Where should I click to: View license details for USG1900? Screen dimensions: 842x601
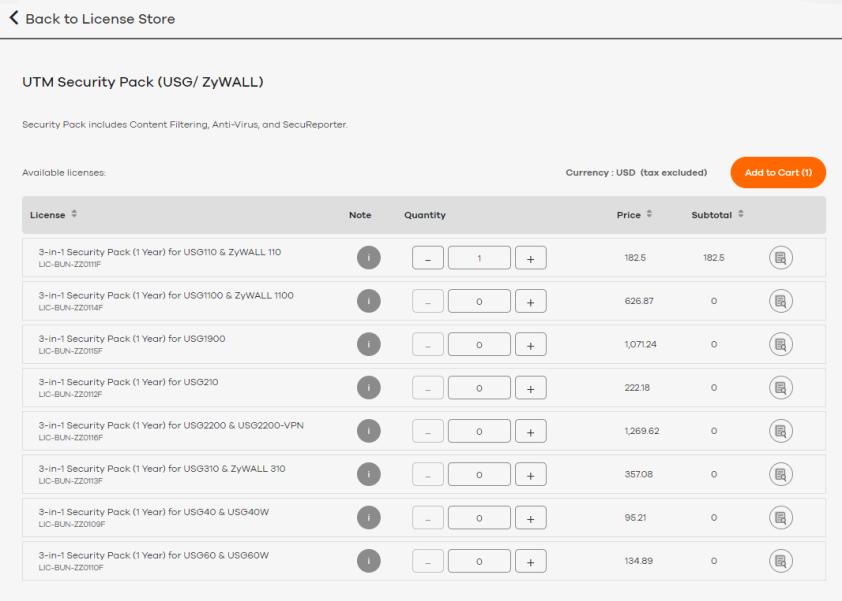coord(781,344)
